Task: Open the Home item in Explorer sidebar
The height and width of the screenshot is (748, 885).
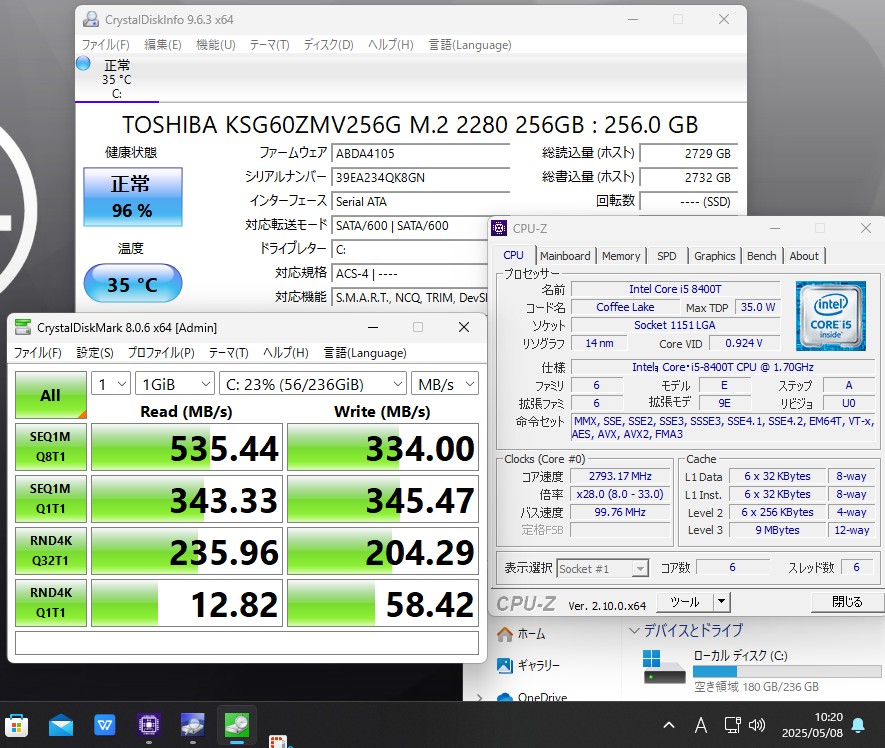Action: pos(521,634)
